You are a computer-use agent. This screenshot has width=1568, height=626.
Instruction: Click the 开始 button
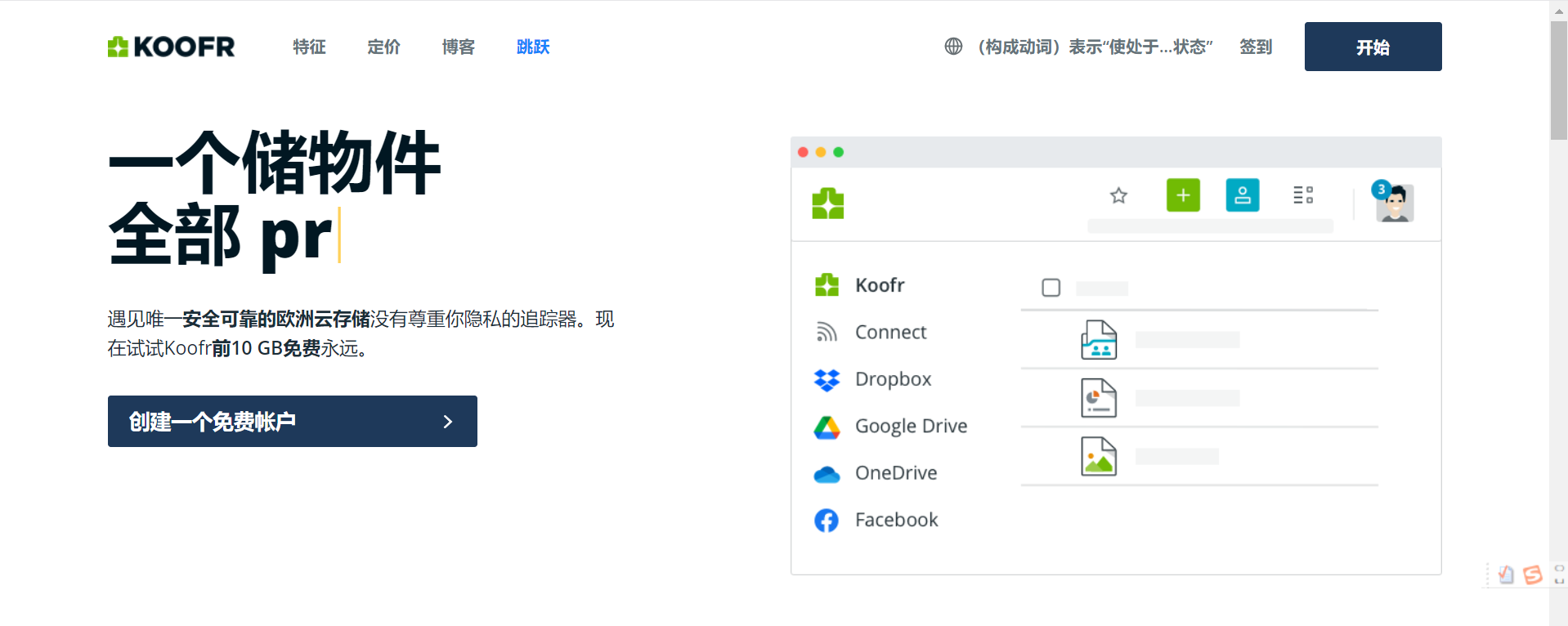click(x=1373, y=47)
